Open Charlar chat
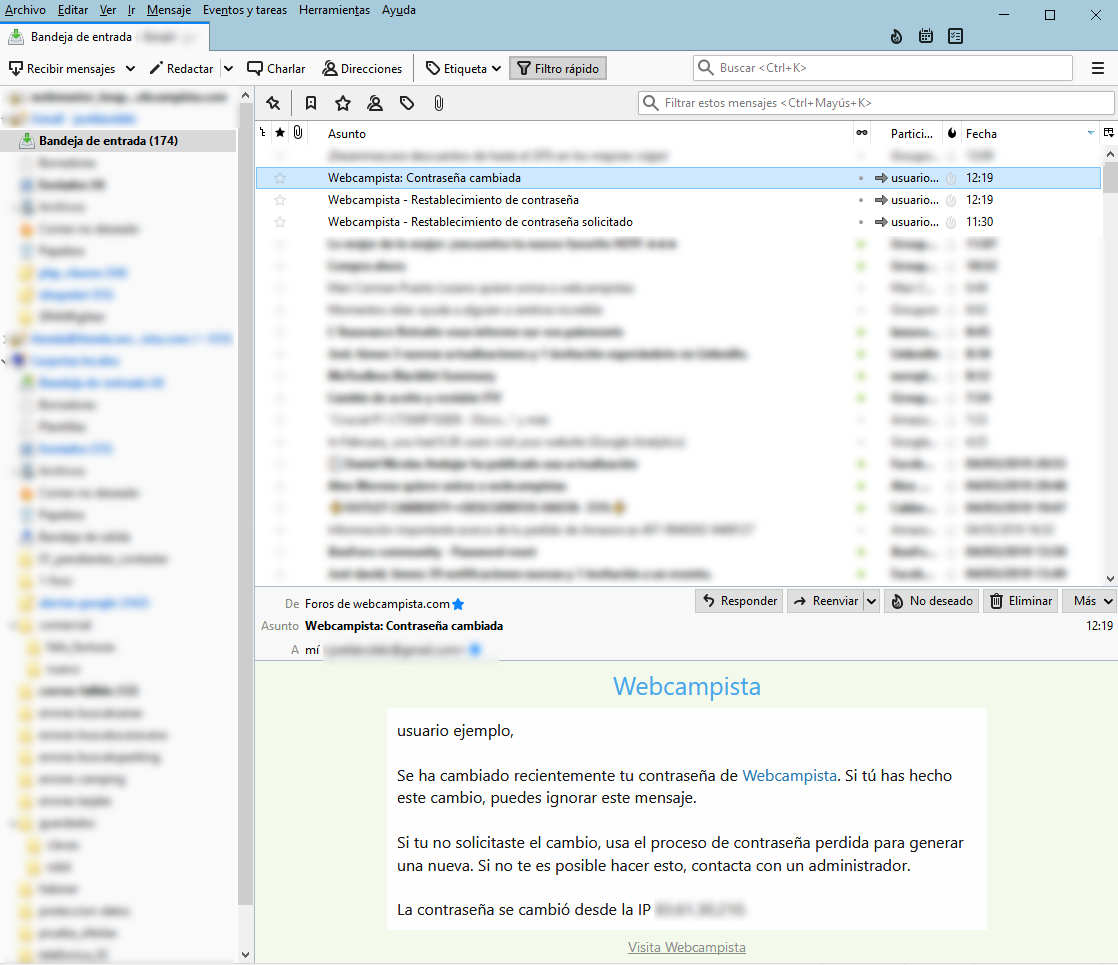Viewport: 1118px width, 965px height. 276,68
